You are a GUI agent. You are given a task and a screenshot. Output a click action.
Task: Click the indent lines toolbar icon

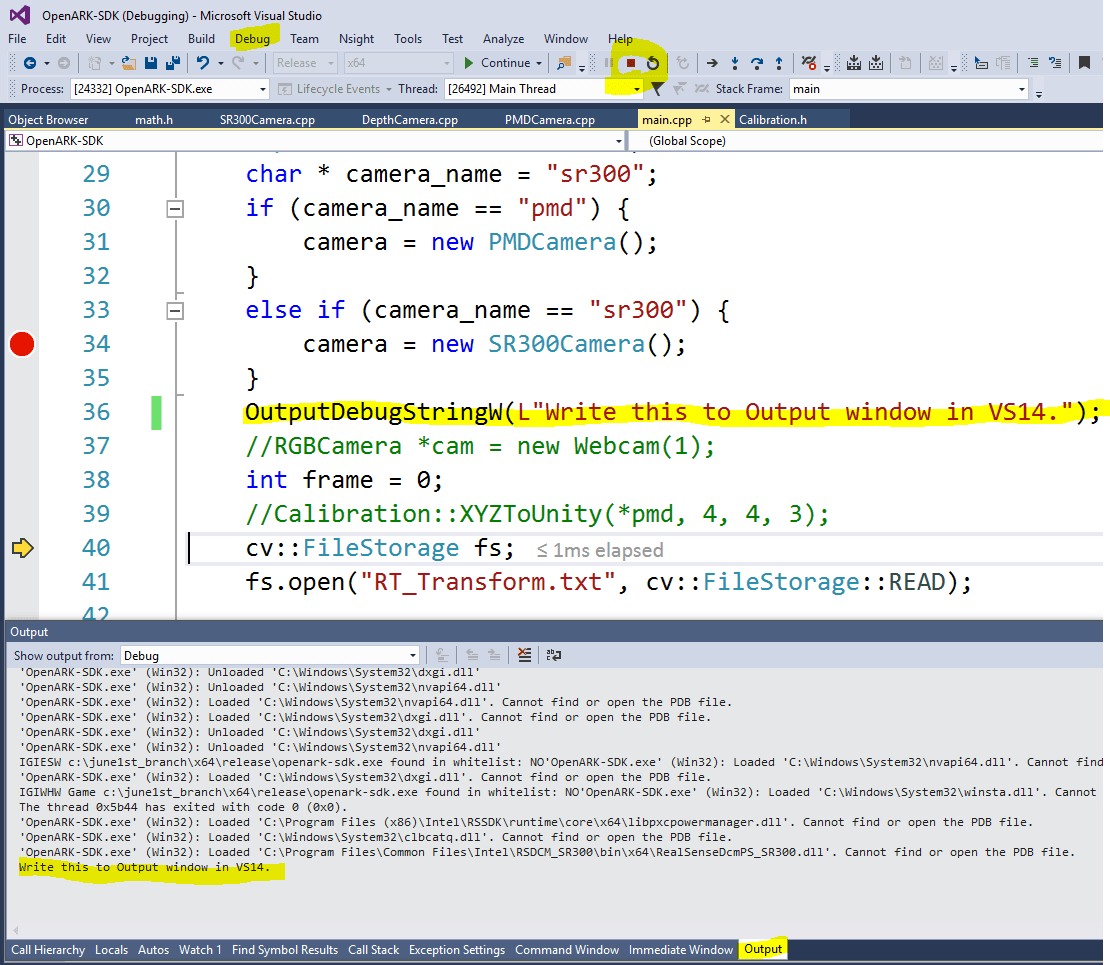point(1033,63)
